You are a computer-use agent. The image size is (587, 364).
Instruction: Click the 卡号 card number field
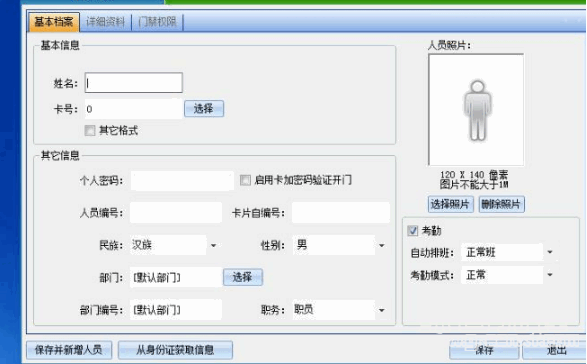tap(134, 109)
